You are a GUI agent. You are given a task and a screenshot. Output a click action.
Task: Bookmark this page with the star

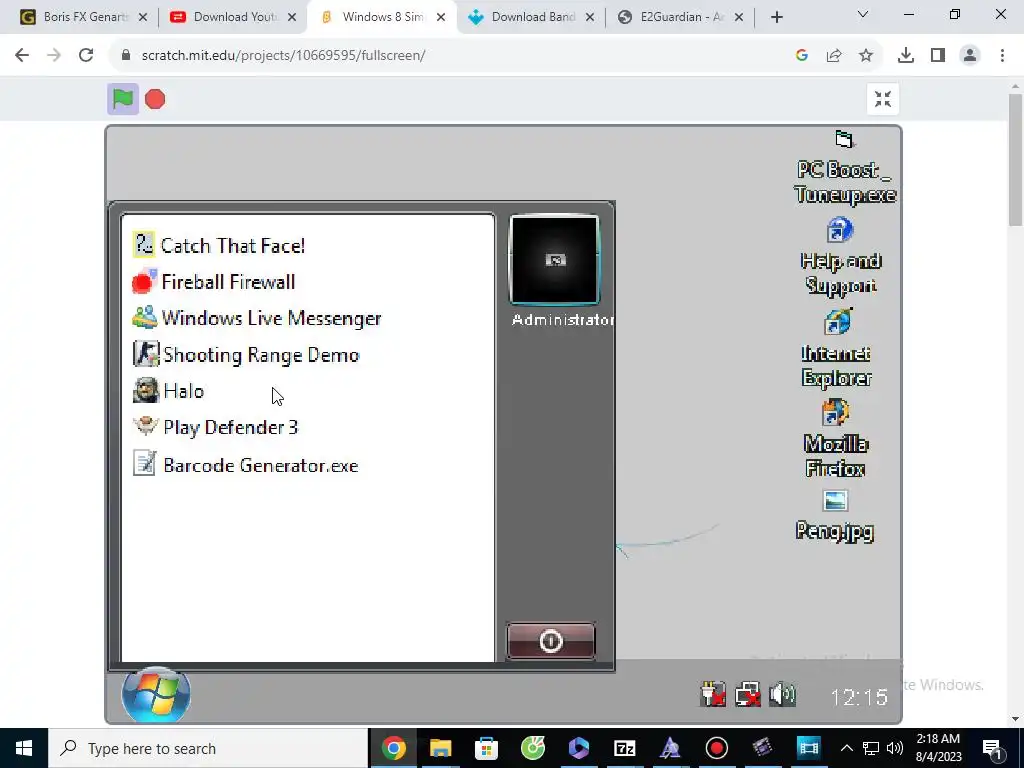(866, 56)
